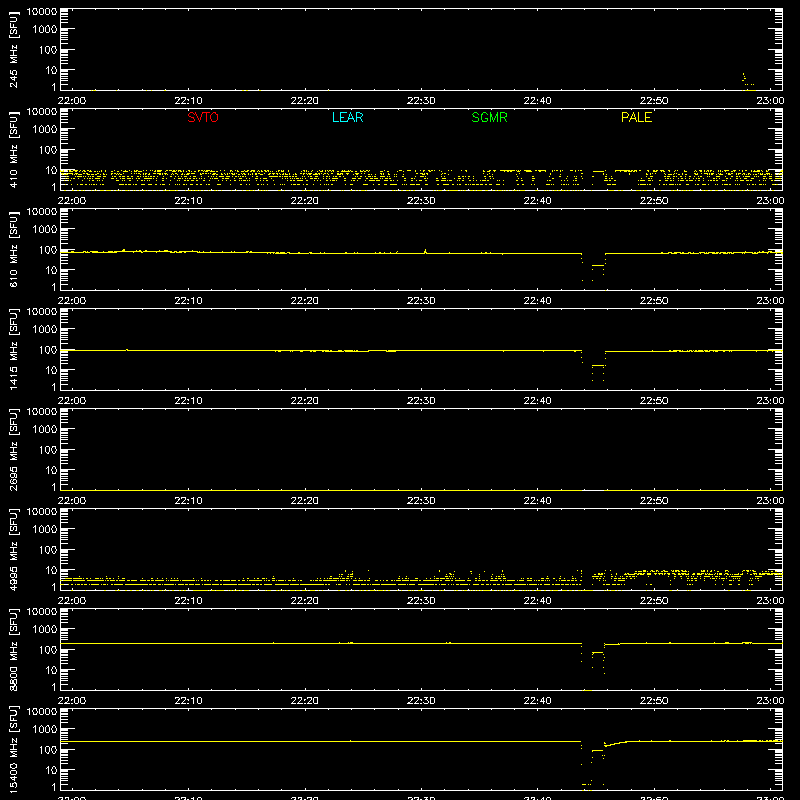Click 22:10 label under the 8800 MHz panel
The height and width of the screenshot is (800, 800).
click(x=188, y=701)
